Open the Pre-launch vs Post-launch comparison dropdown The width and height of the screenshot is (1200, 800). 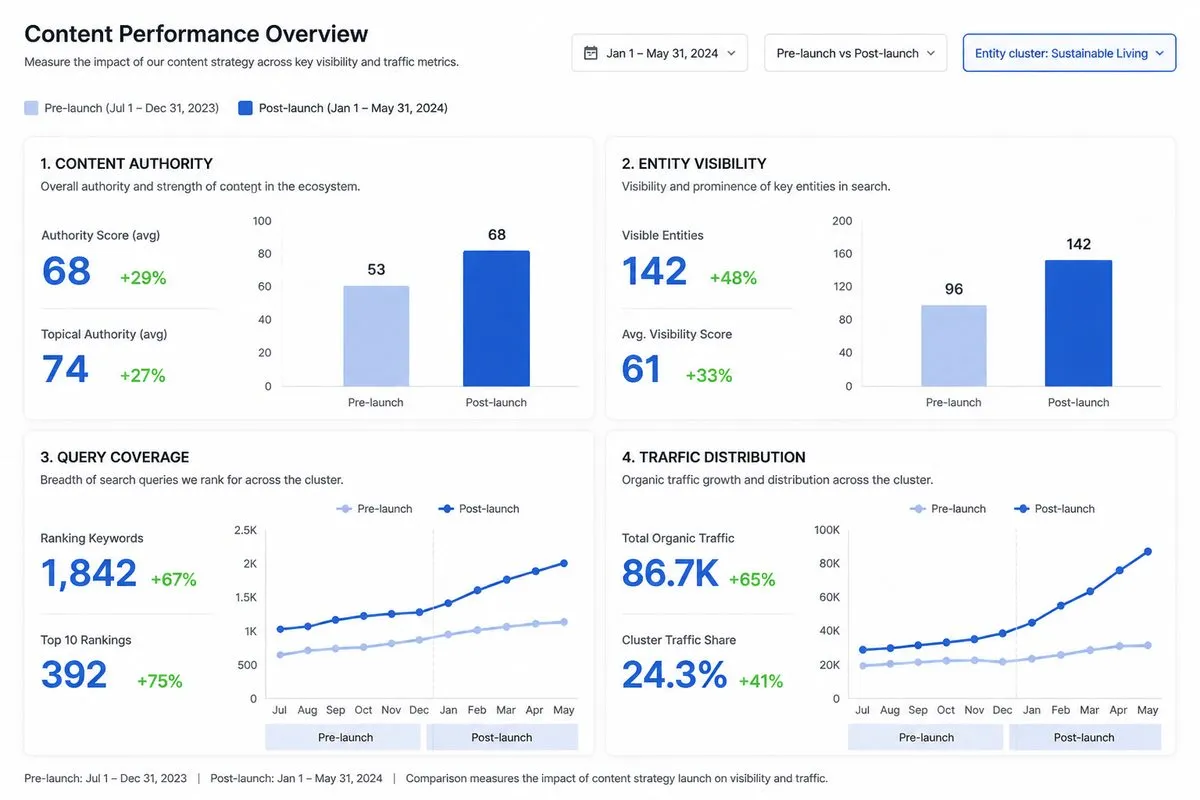855,53
